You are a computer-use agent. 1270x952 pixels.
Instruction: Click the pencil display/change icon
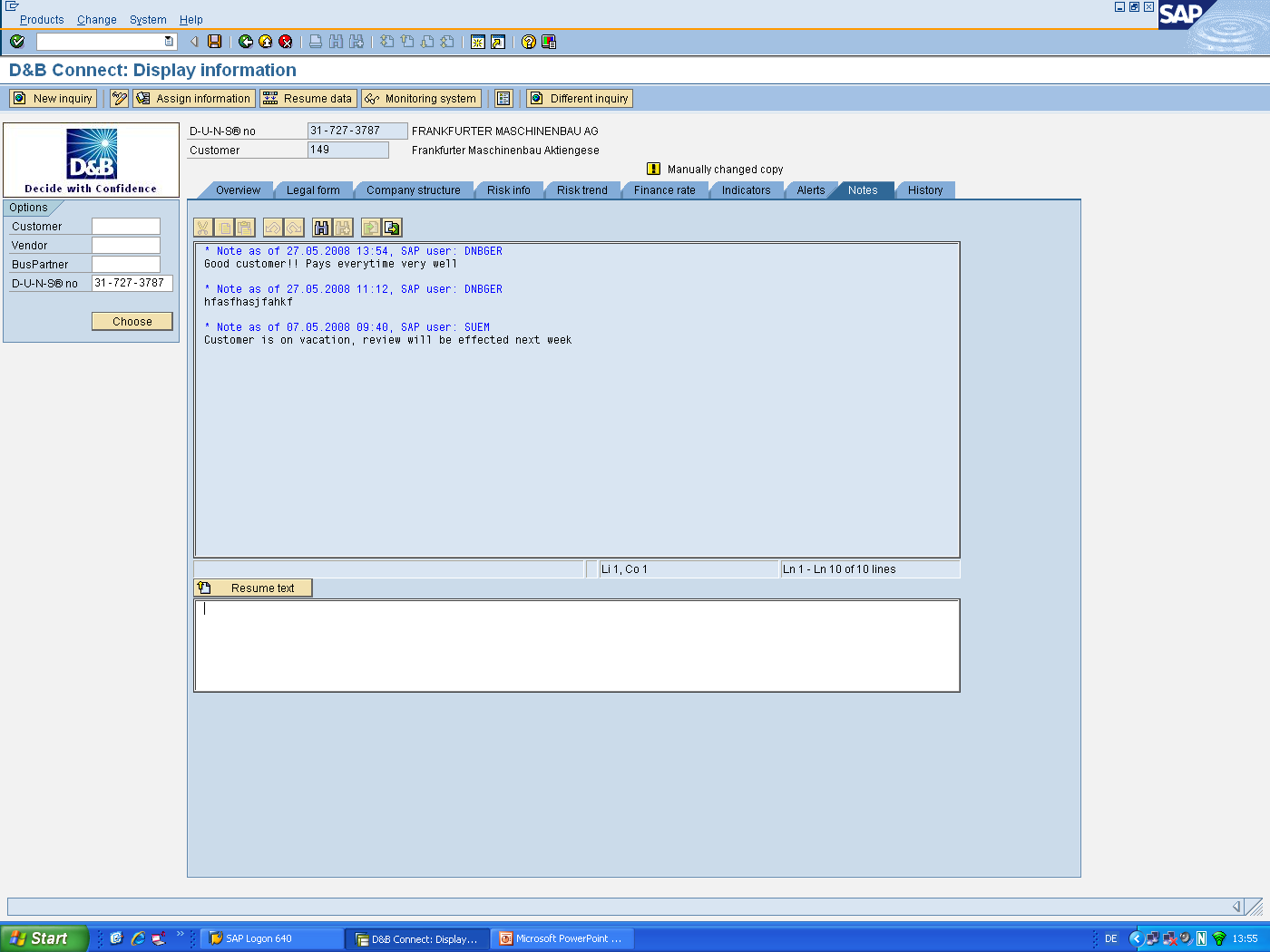(120, 99)
